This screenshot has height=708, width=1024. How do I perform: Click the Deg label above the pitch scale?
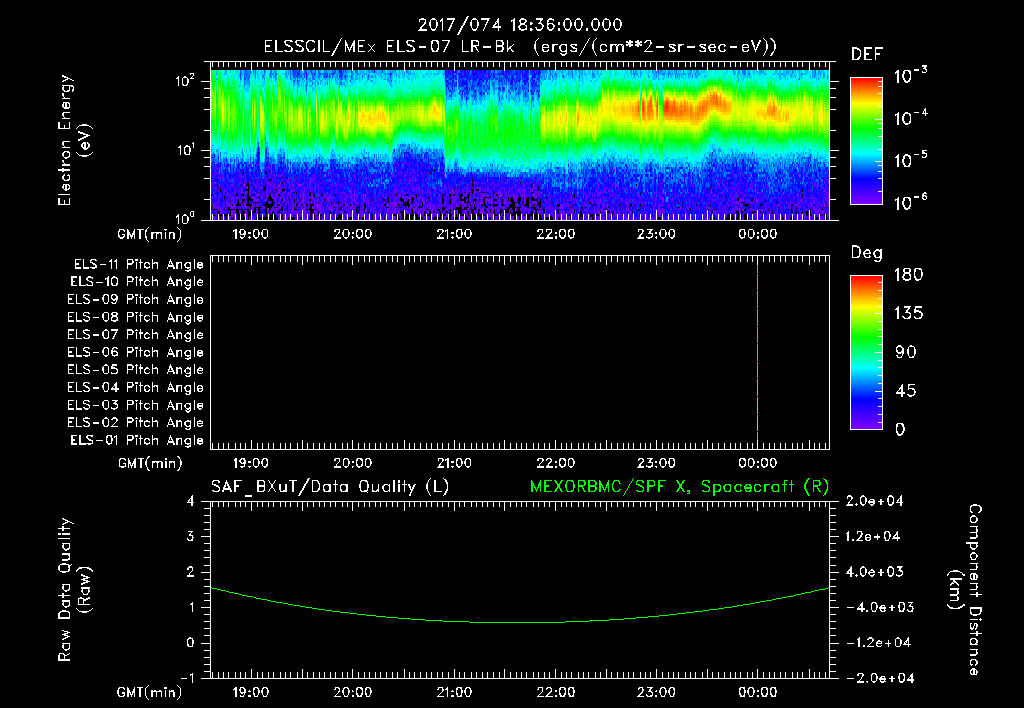point(867,253)
